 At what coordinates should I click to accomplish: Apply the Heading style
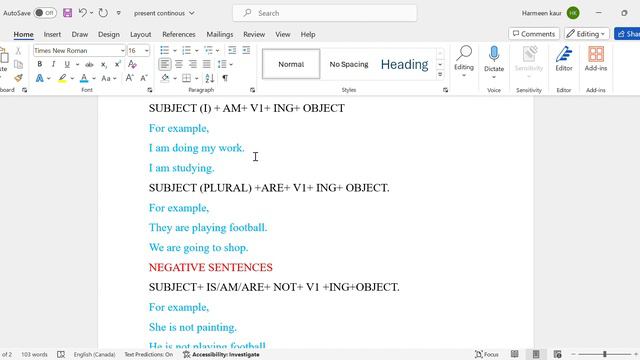[404, 64]
